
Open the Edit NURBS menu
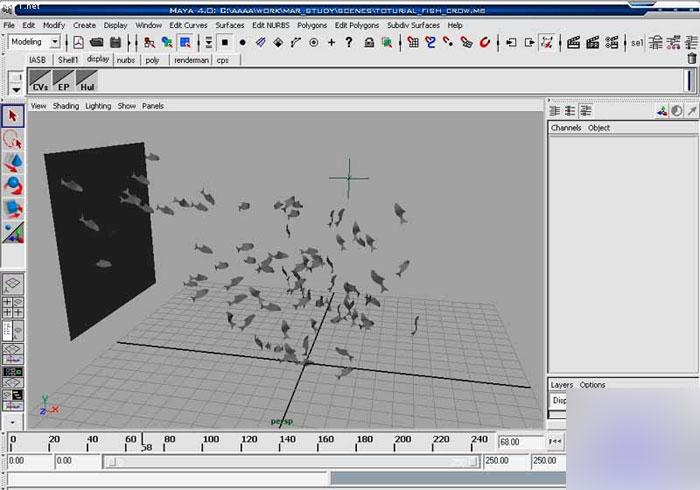271,25
